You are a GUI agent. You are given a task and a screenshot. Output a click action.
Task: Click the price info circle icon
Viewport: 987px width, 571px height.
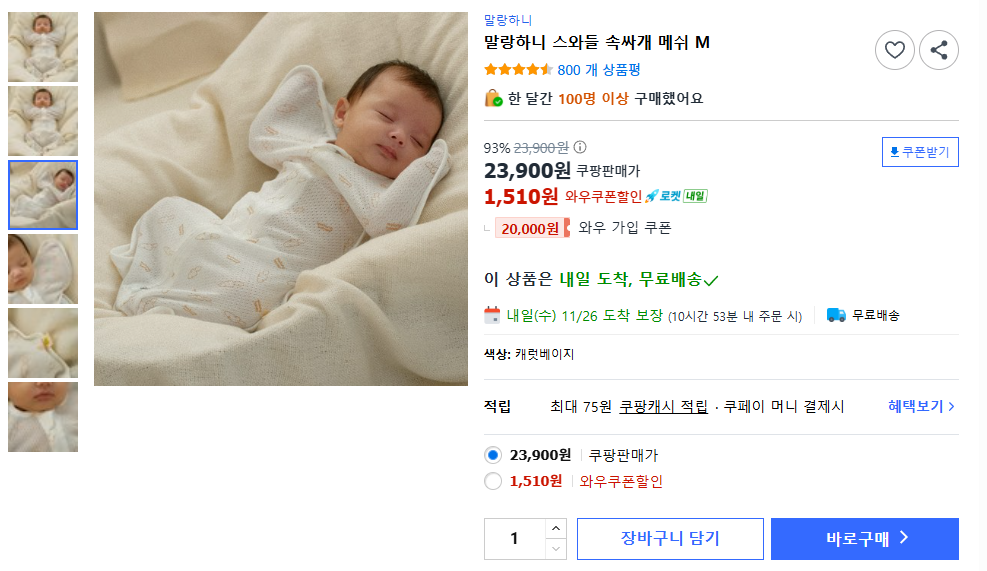click(x=580, y=147)
